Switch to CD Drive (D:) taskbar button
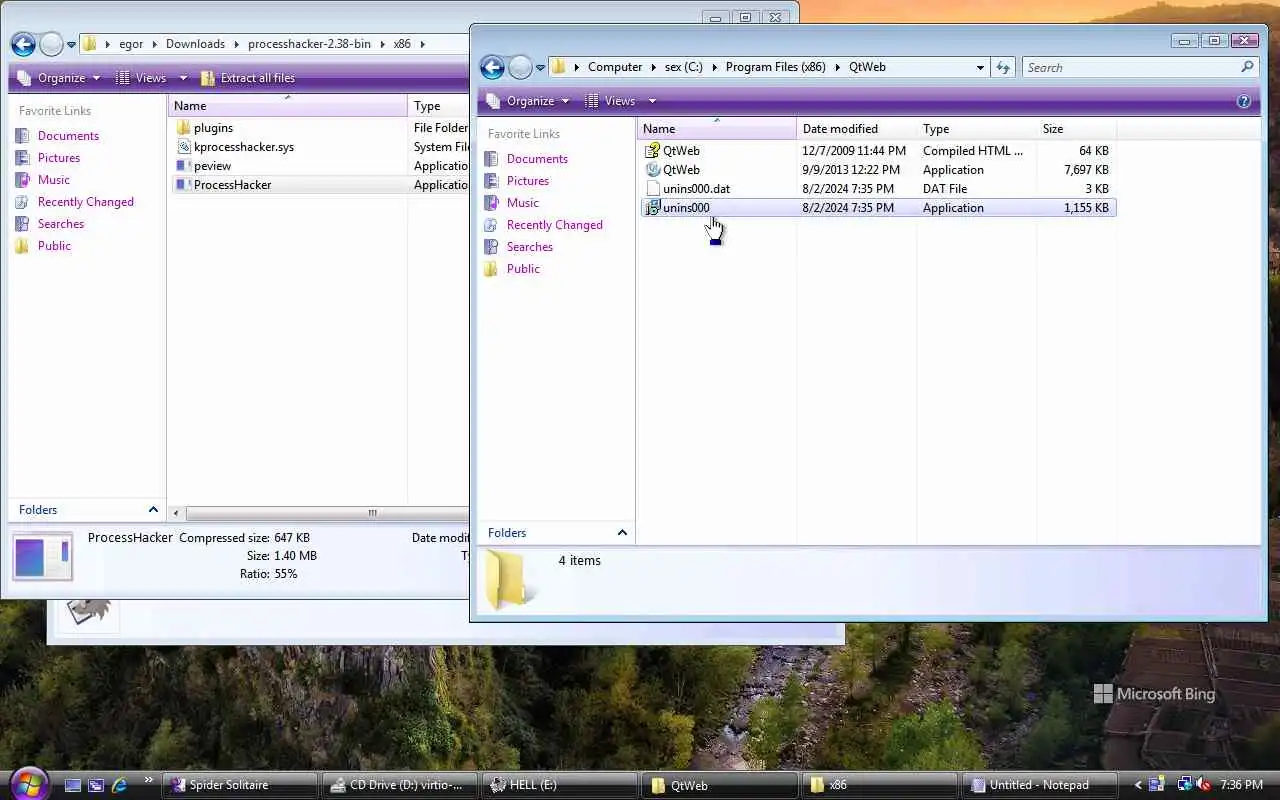Viewport: 1280px width, 800px height. (x=401, y=785)
